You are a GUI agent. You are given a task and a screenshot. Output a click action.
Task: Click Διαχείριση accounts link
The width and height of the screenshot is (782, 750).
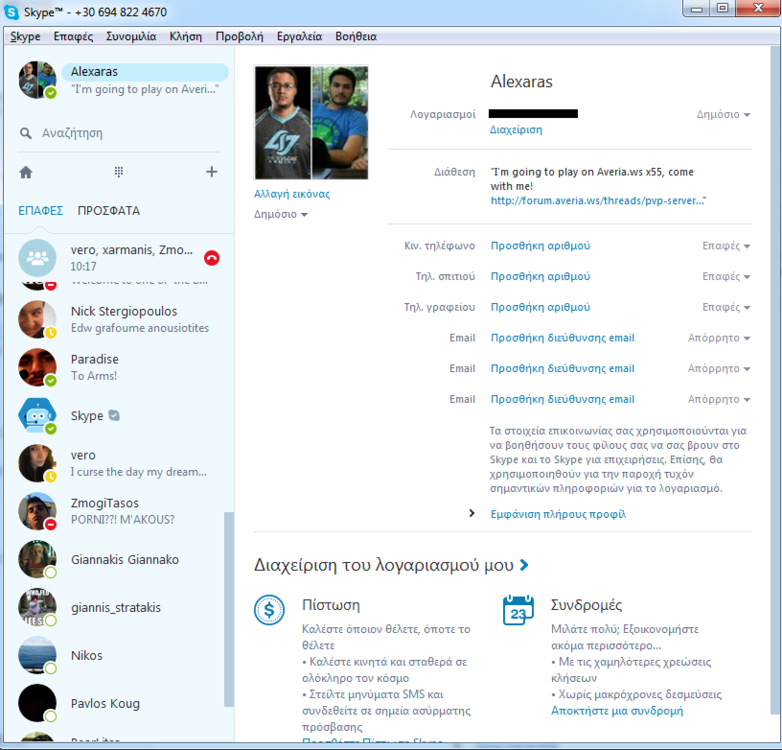pyautogui.click(x=516, y=130)
